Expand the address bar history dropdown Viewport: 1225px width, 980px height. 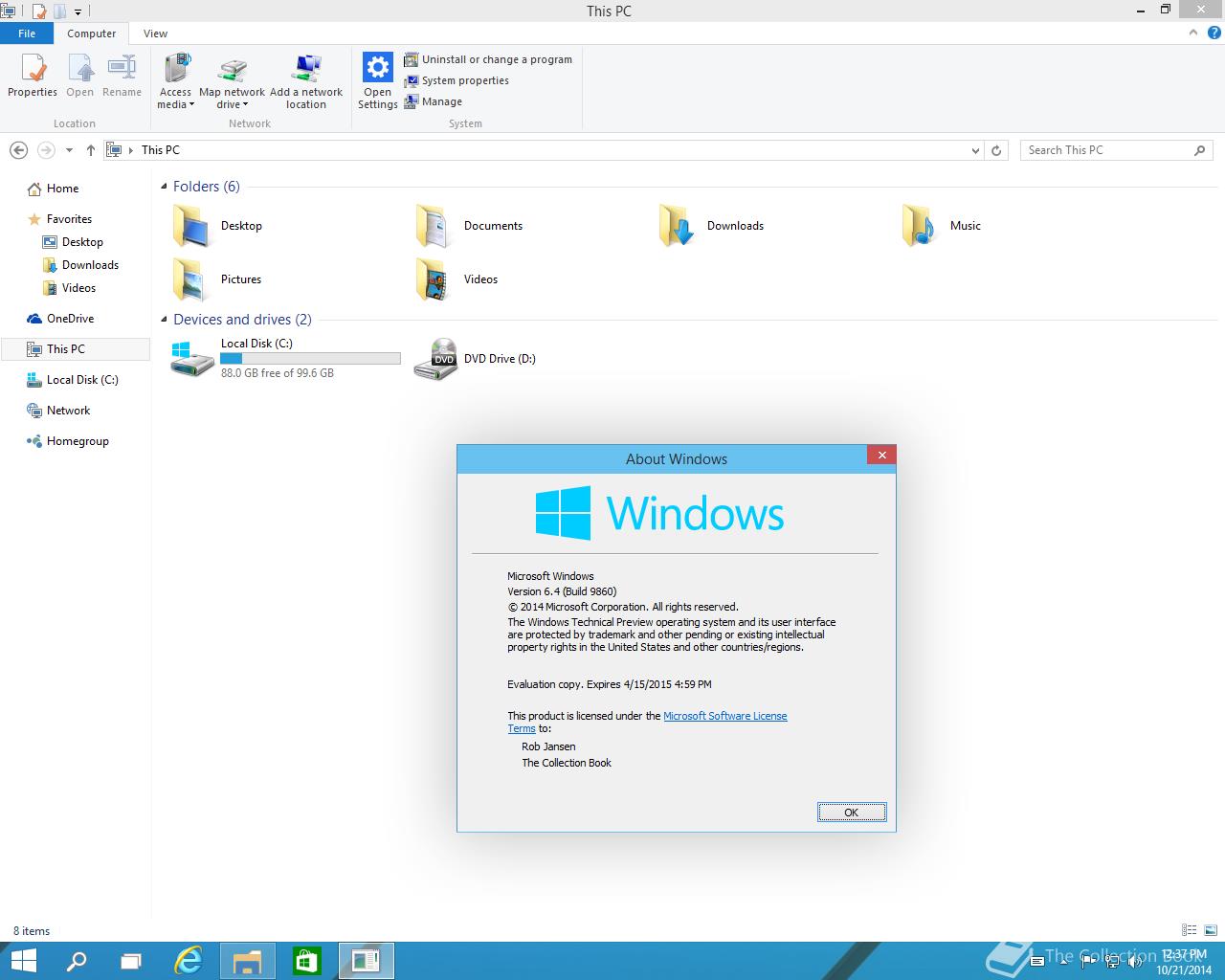pos(975,150)
